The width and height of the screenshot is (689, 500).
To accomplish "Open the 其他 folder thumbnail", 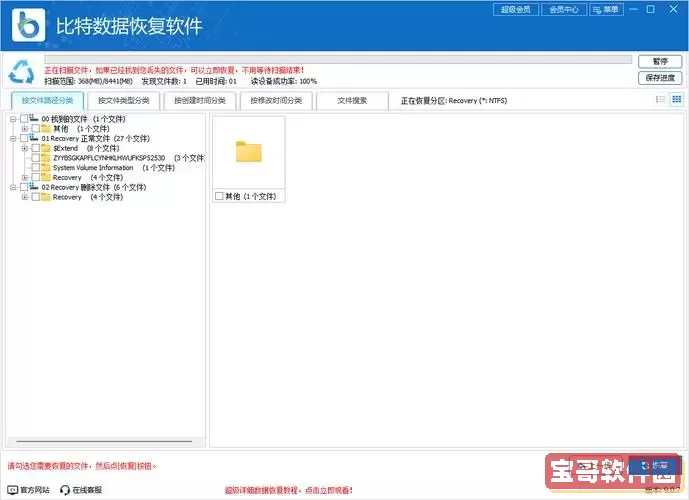I will (249, 152).
